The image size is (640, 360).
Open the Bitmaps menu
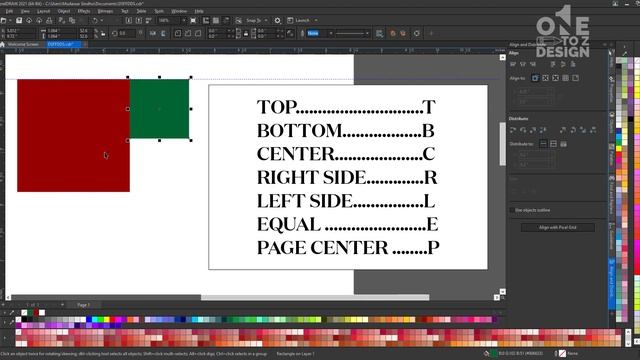click(105, 11)
